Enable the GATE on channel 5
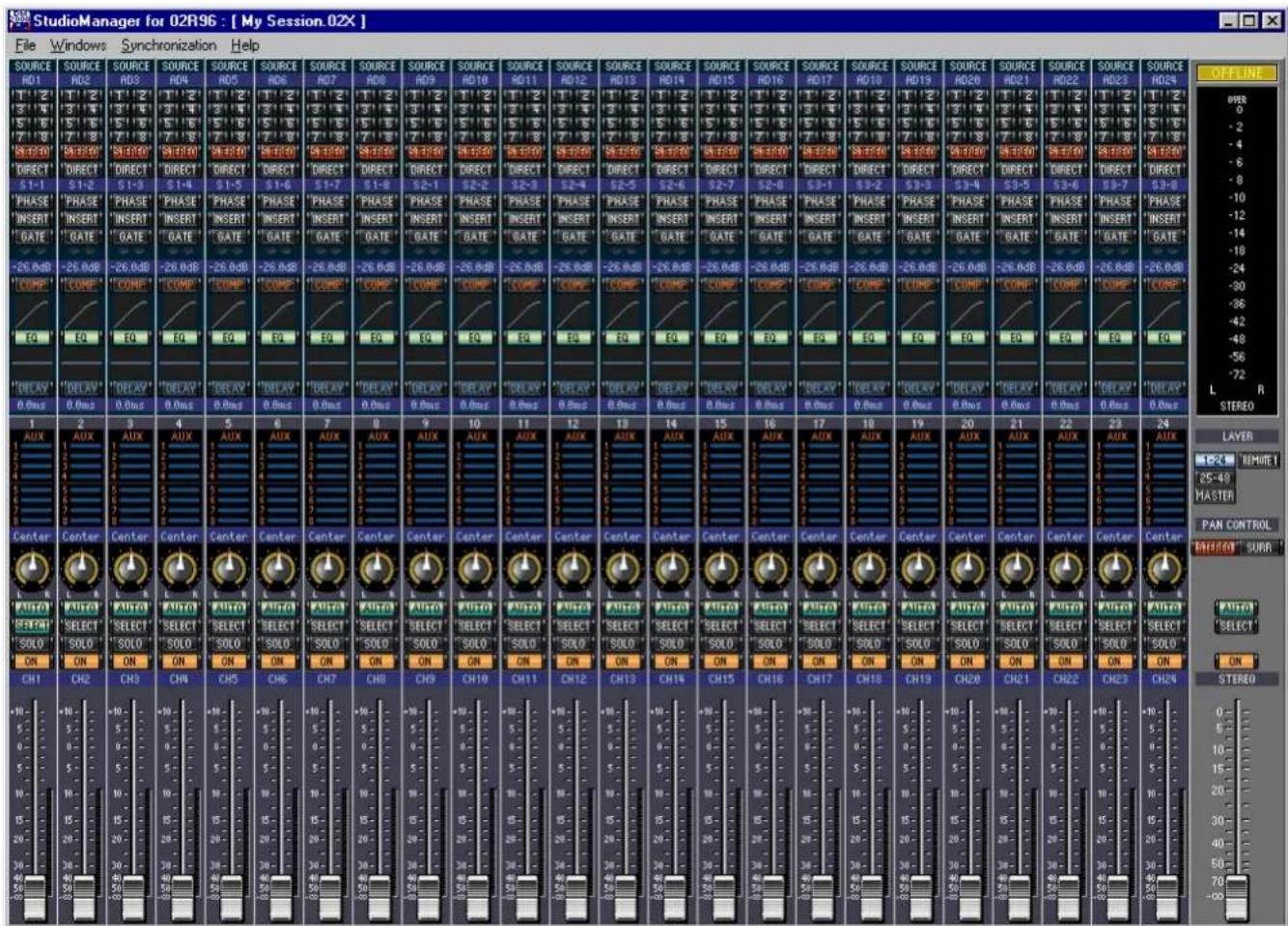Screen dimensions: 1288x926 (229, 236)
